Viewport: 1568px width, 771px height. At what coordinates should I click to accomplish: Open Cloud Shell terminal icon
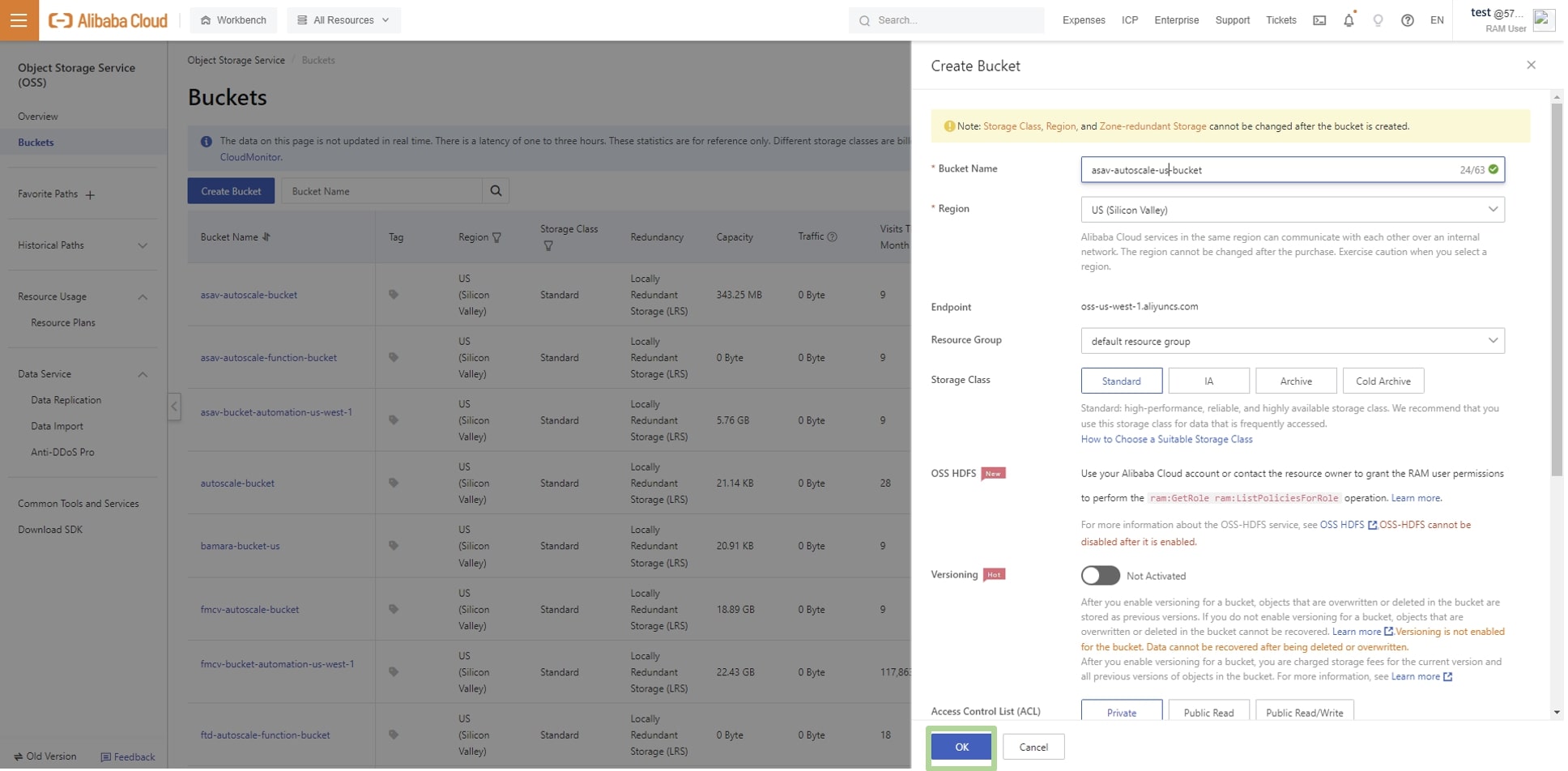1319,20
